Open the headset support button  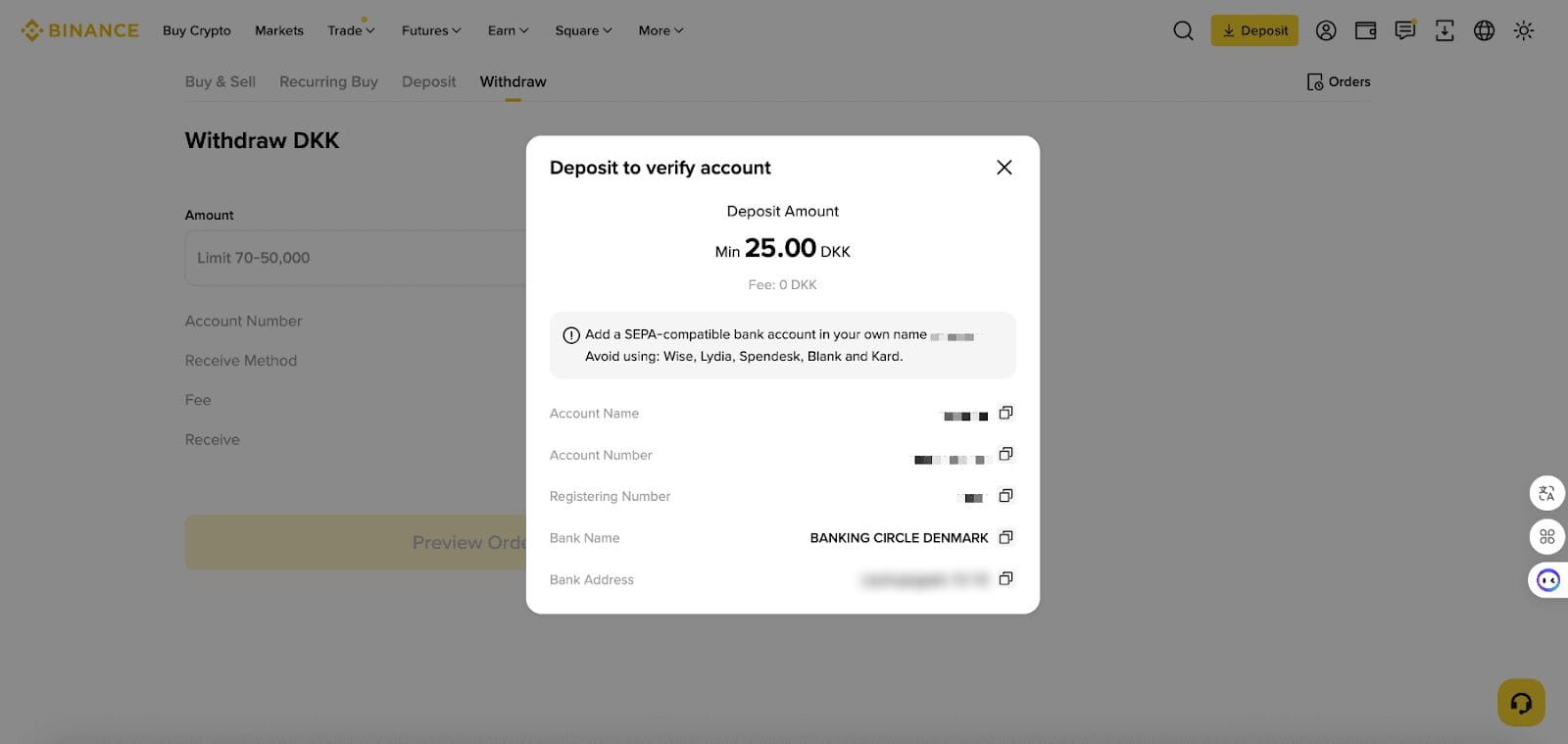(x=1521, y=703)
